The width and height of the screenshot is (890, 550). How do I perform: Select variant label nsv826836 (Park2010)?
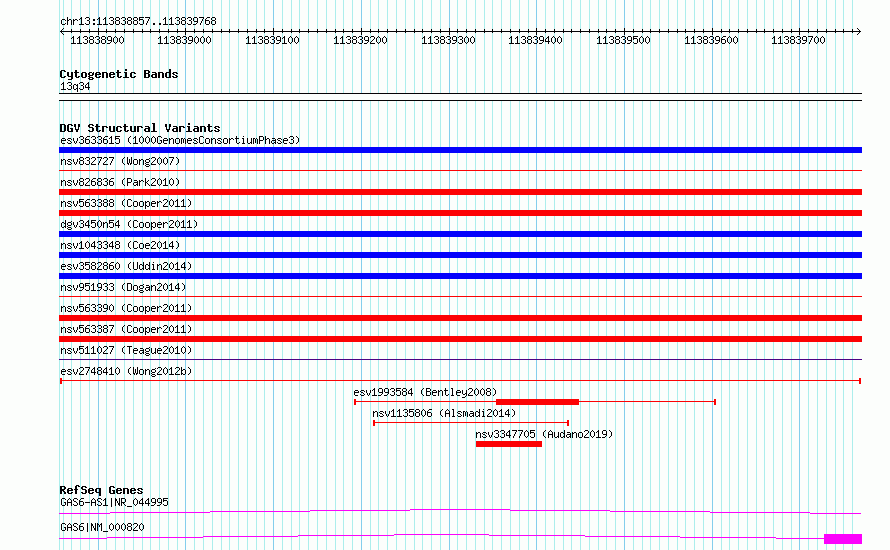click(x=120, y=182)
